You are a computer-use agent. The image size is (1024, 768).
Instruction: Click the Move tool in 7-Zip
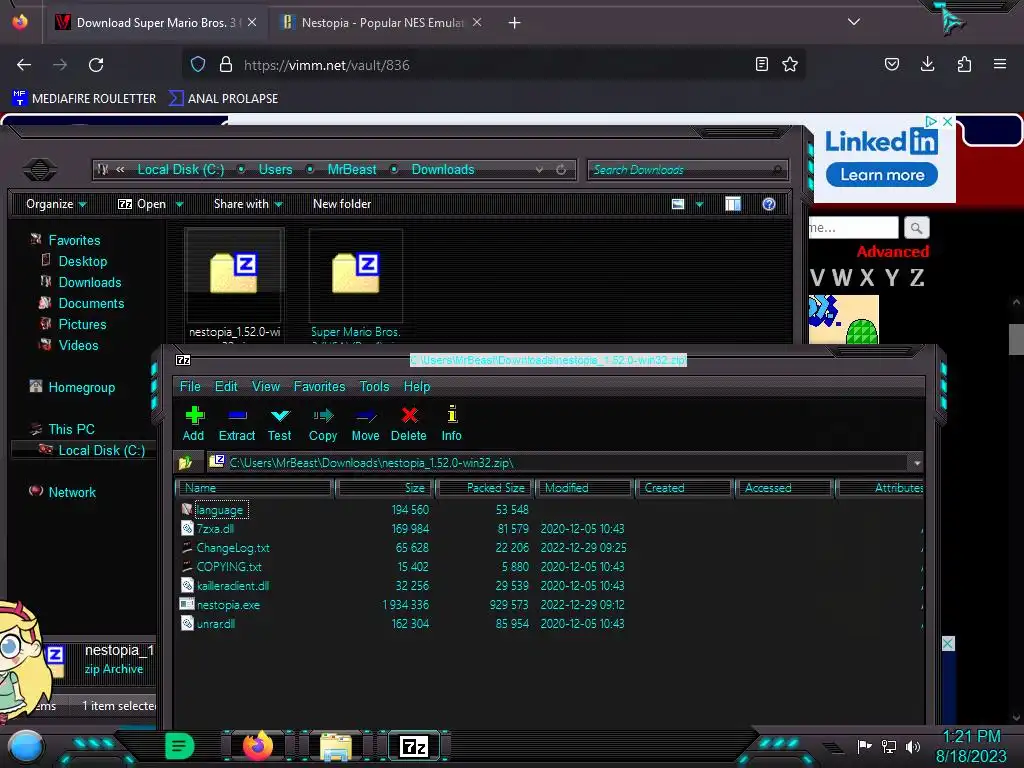pyautogui.click(x=365, y=424)
